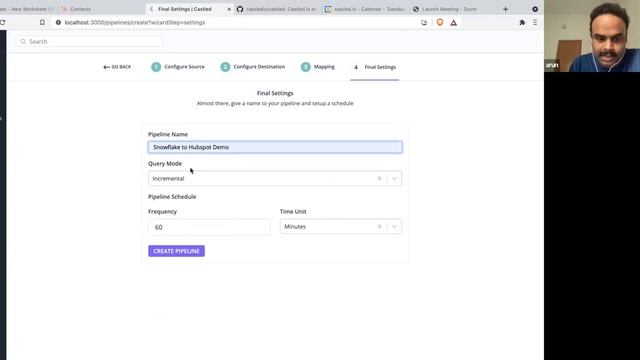The width and height of the screenshot is (640, 360).
Task: Select the Final Settings wizard step
Action: (x=375, y=67)
